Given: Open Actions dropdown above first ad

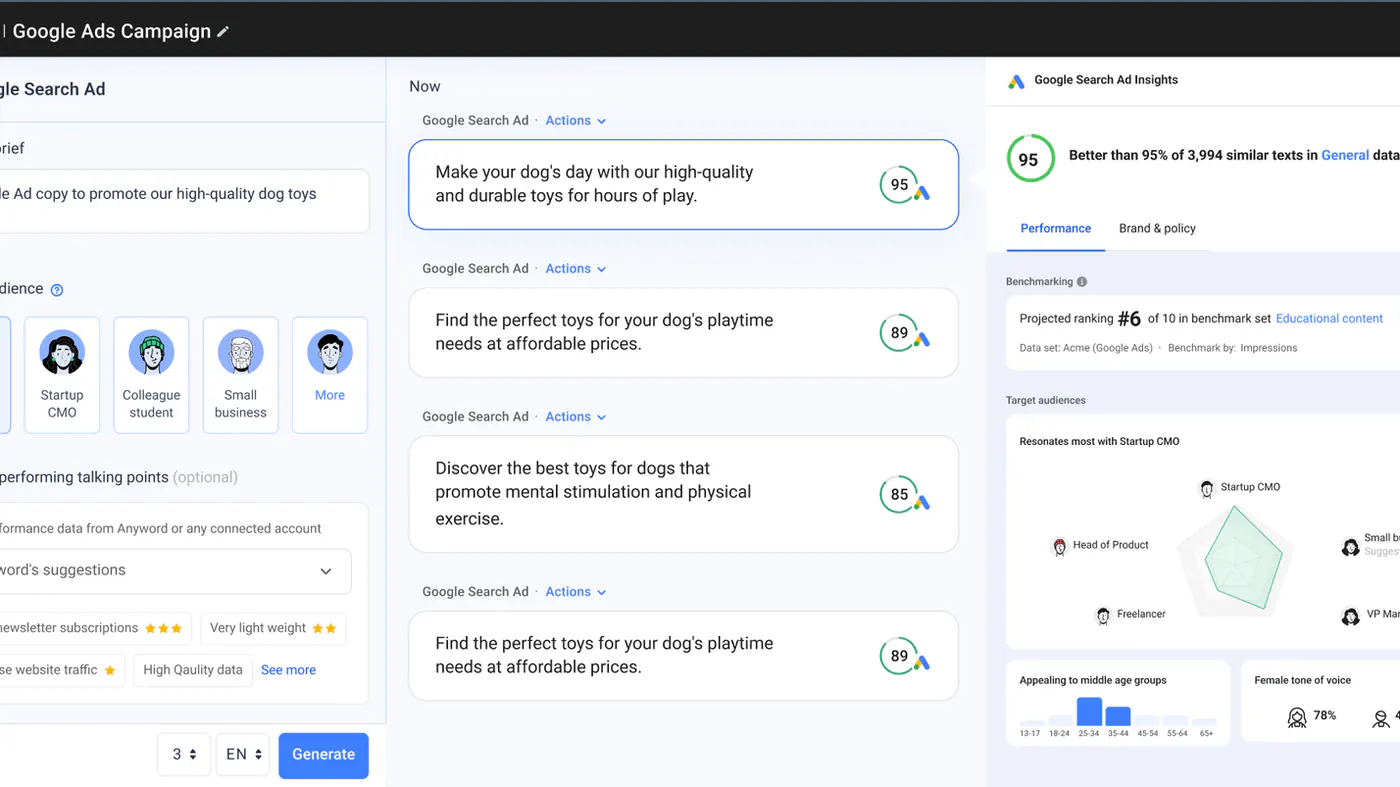Looking at the screenshot, I should (x=576, y=120).
